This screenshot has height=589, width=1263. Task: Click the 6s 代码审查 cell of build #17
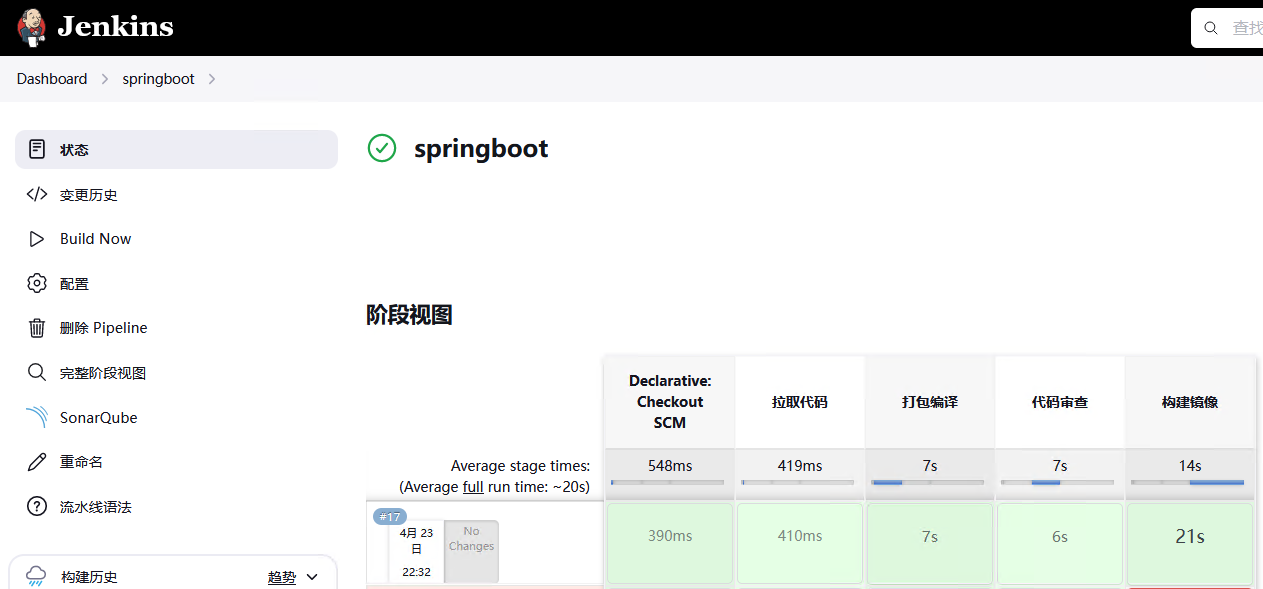pyautogui.click(x=1060, y=543)
